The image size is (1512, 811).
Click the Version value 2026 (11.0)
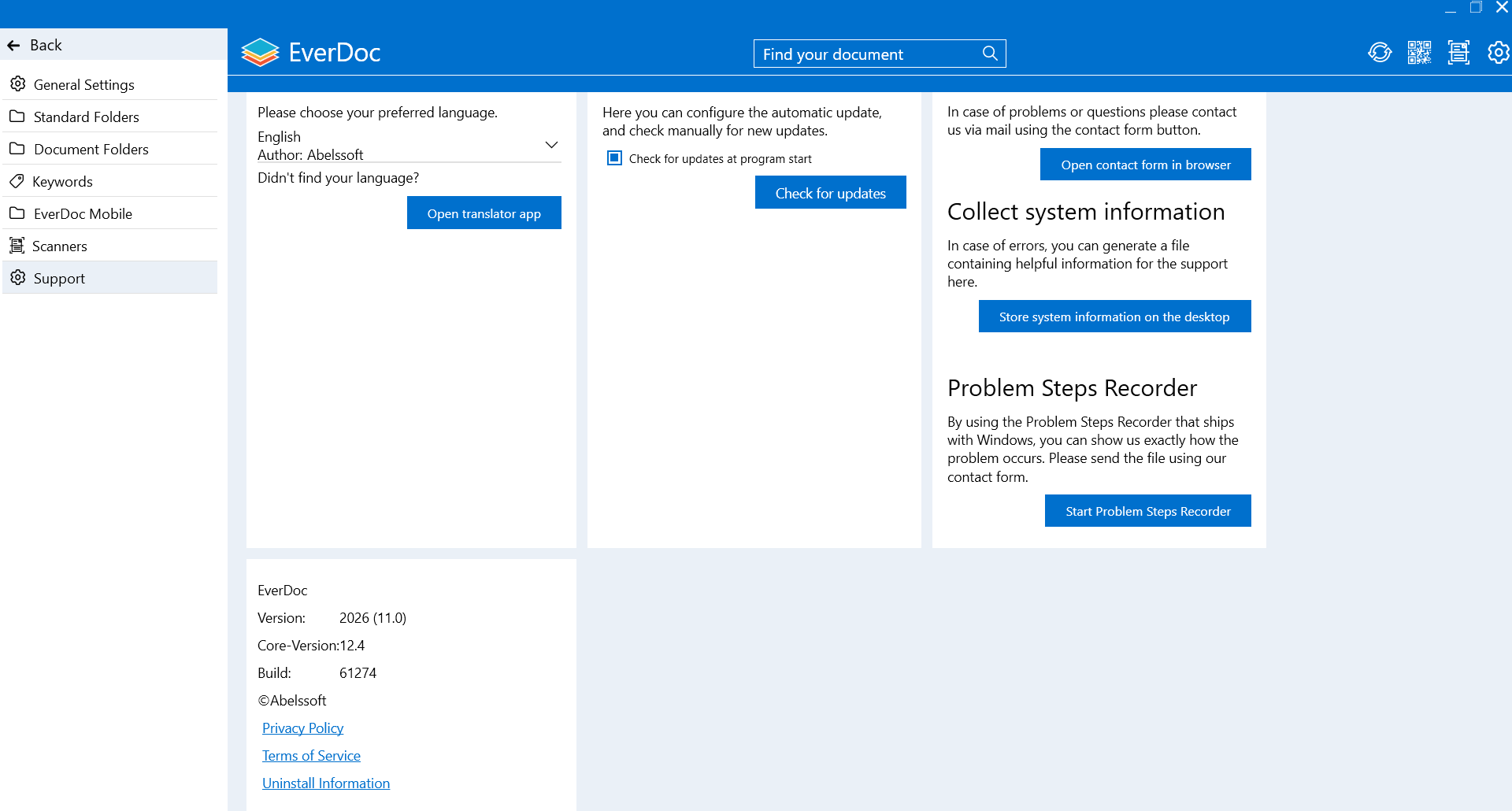tap(372, 618)
